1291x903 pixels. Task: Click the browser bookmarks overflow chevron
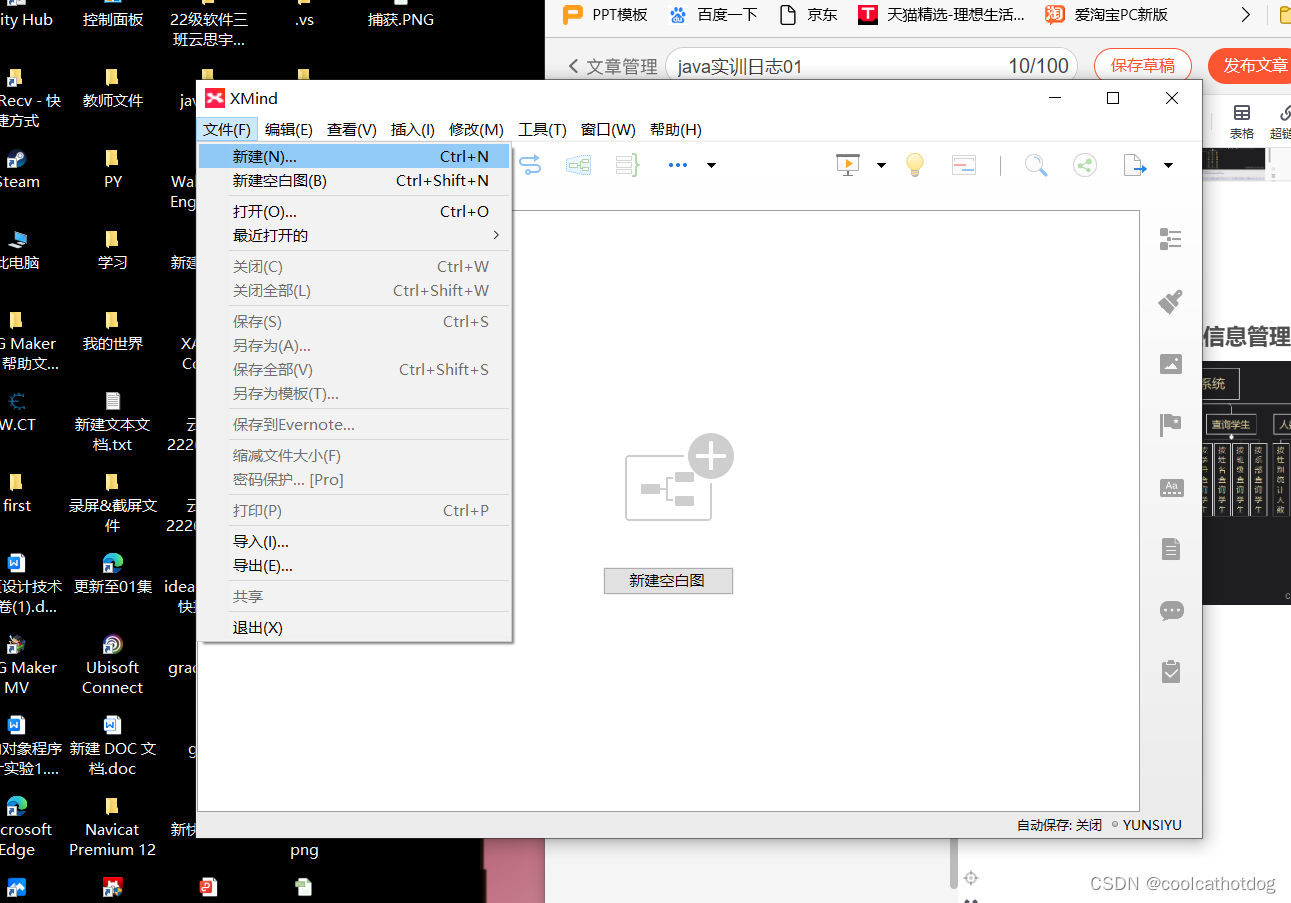point(1245,14)
